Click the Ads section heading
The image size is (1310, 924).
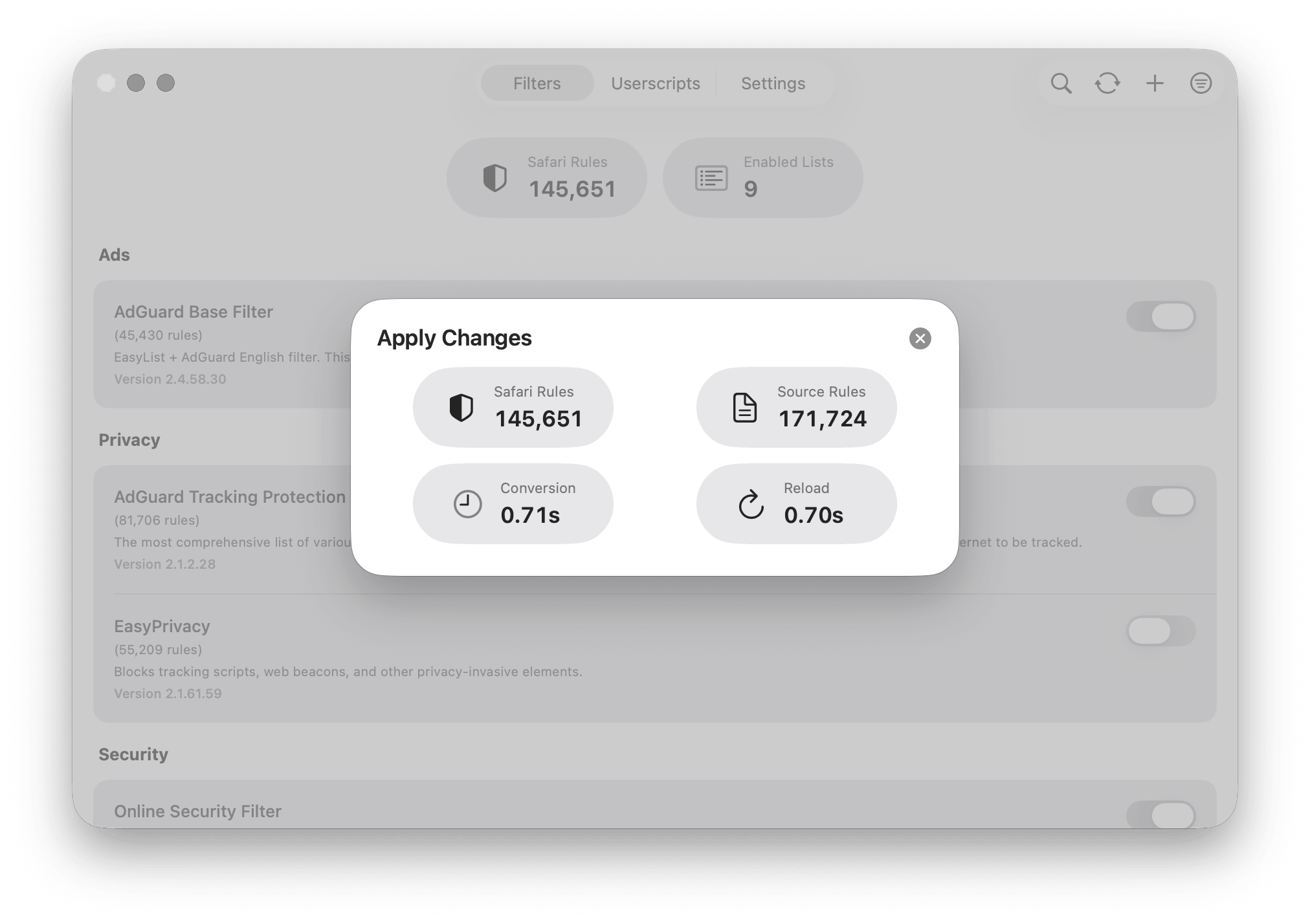114,255
